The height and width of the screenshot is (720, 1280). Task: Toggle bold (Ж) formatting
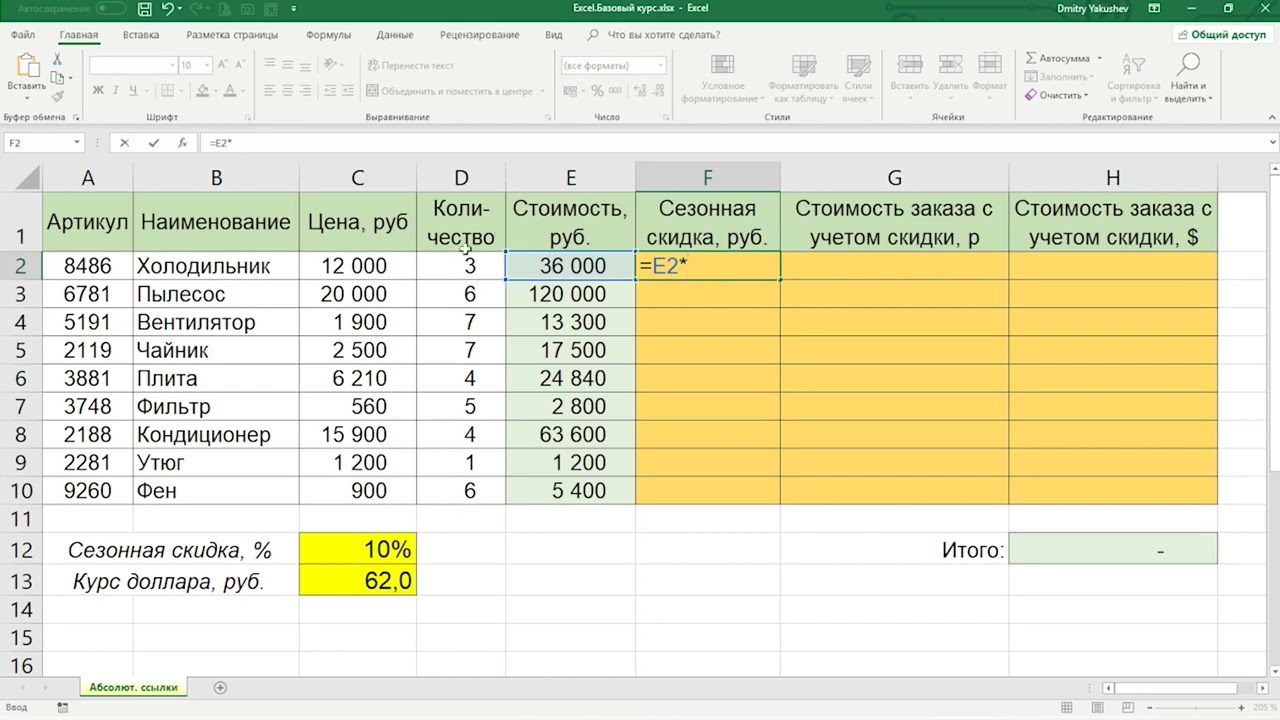click(98, 90)
